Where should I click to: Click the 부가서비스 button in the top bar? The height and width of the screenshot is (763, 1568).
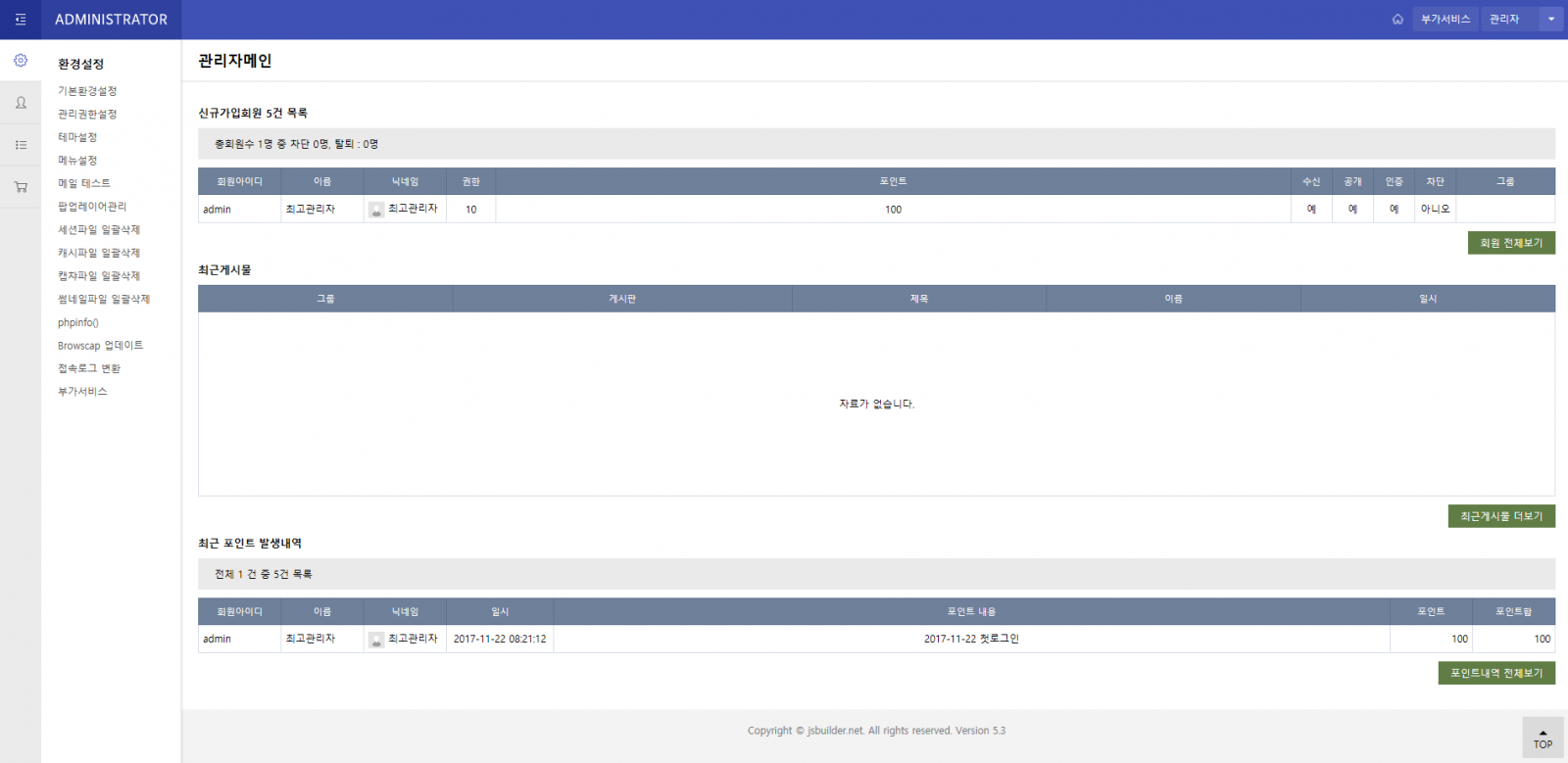click(1445, 20)
